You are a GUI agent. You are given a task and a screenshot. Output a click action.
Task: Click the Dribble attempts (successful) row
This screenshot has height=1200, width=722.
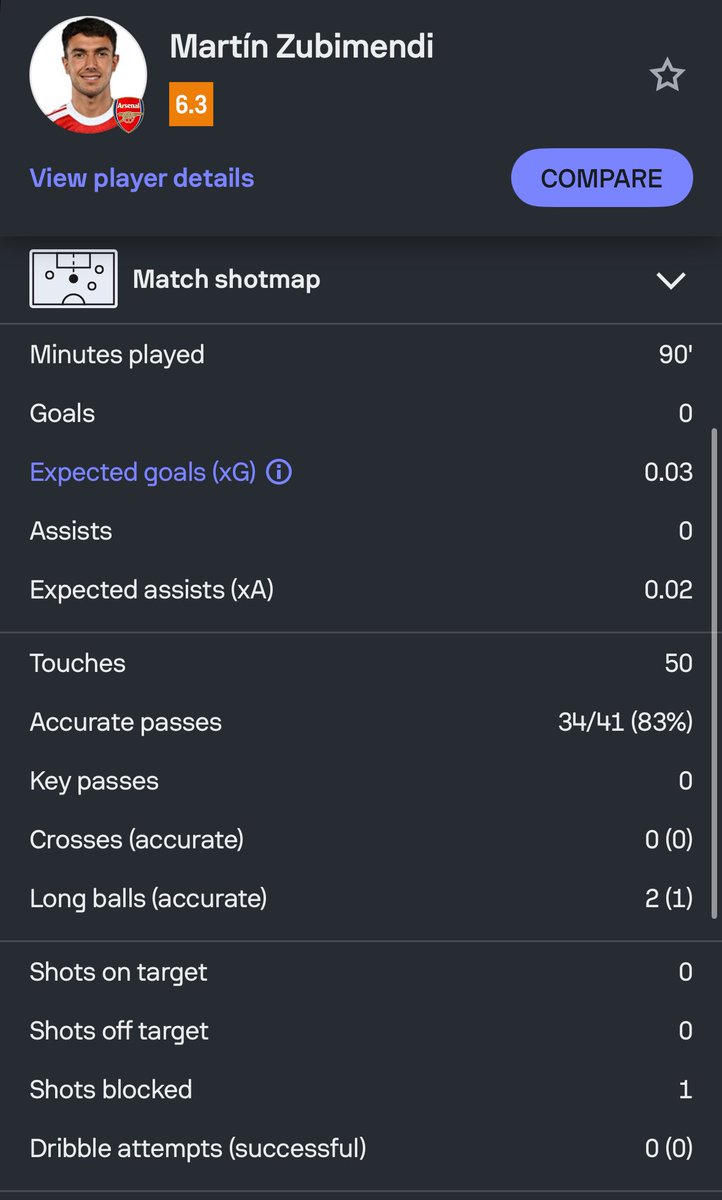click(x=361, y=1148)
